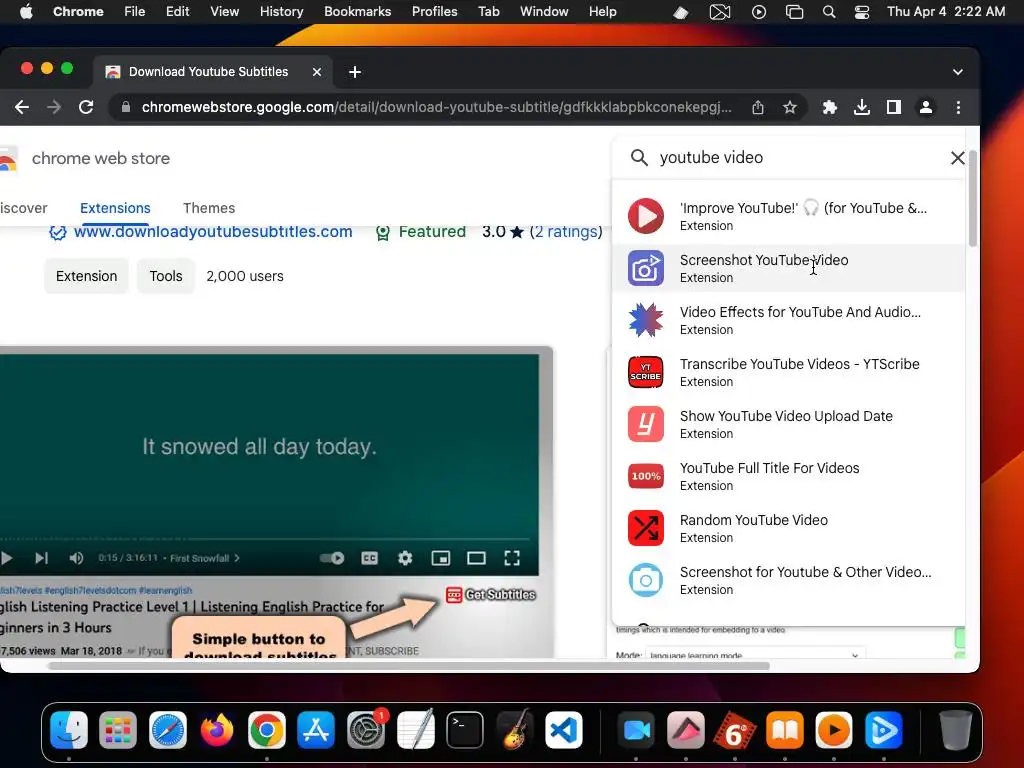
Task: Click the vertical scrollbar thumb
Action: click(x=972, y=199)
